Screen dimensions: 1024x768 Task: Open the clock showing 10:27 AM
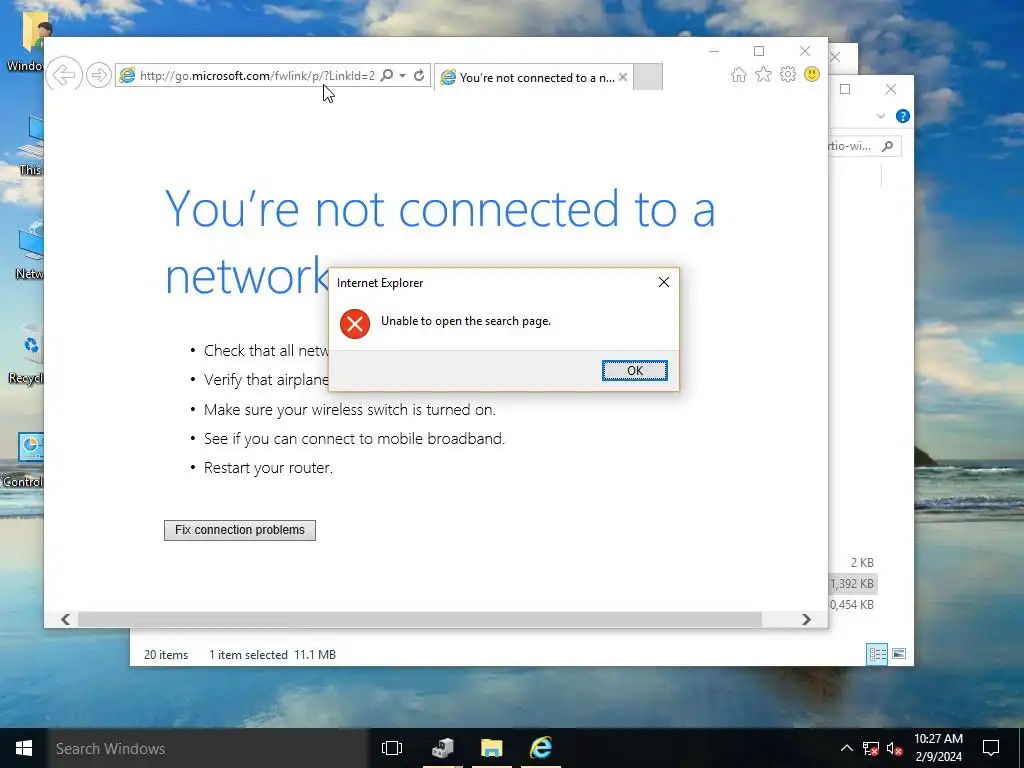click(938, 748)
